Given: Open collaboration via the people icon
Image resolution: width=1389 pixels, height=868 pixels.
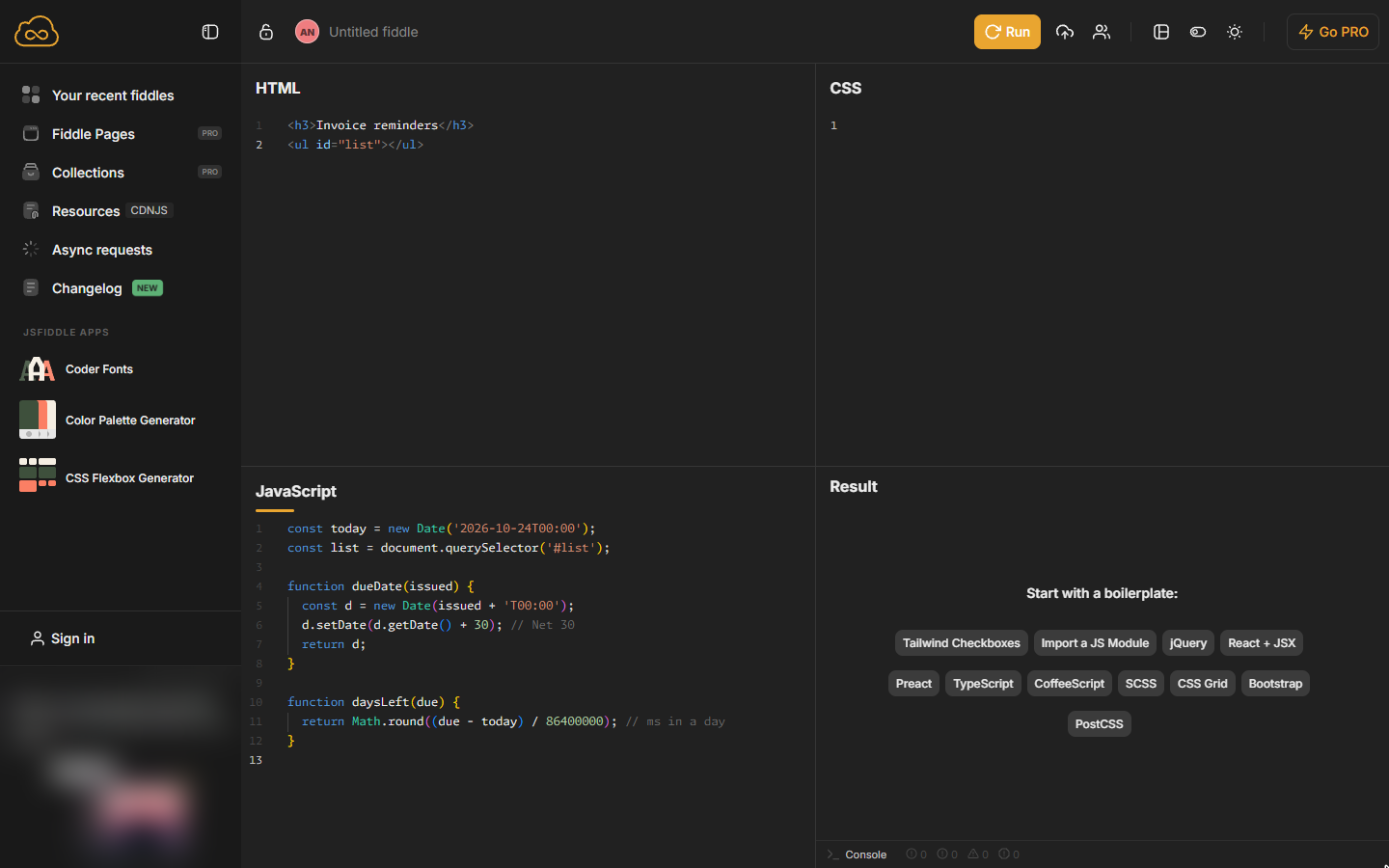Looking at the screenshot, I should 1101,32.
